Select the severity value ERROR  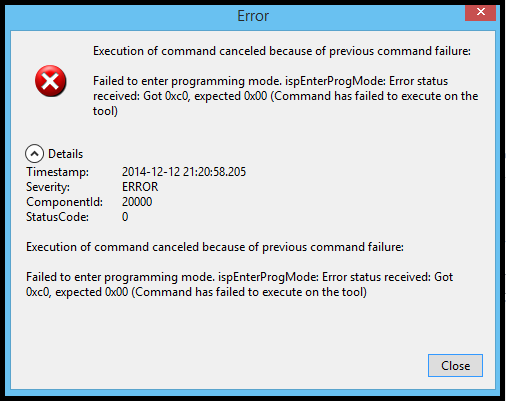[x=140, y=187]
